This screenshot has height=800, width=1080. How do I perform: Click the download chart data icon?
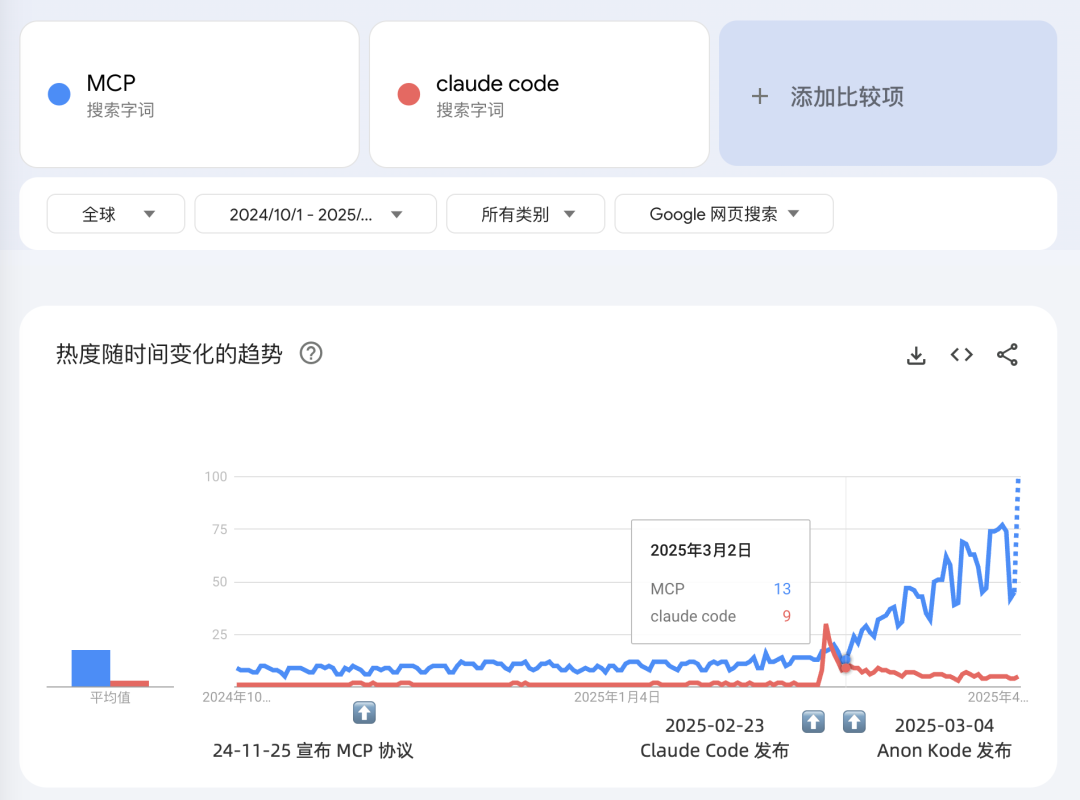(x=916, y=355)
